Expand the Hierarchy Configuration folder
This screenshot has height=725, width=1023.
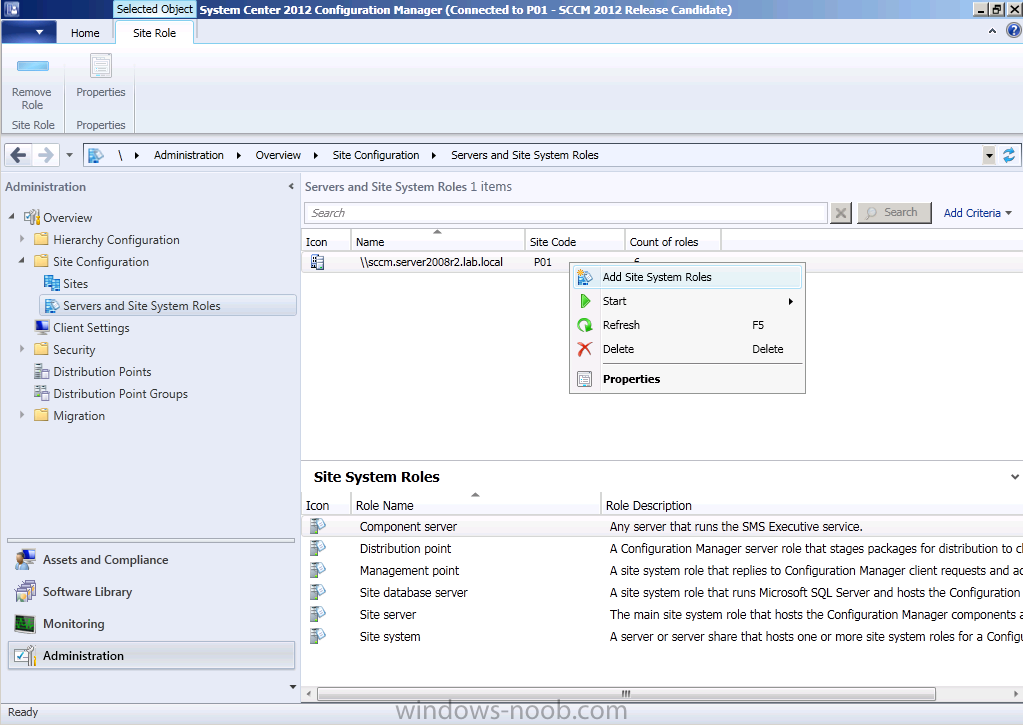point(22,239)
